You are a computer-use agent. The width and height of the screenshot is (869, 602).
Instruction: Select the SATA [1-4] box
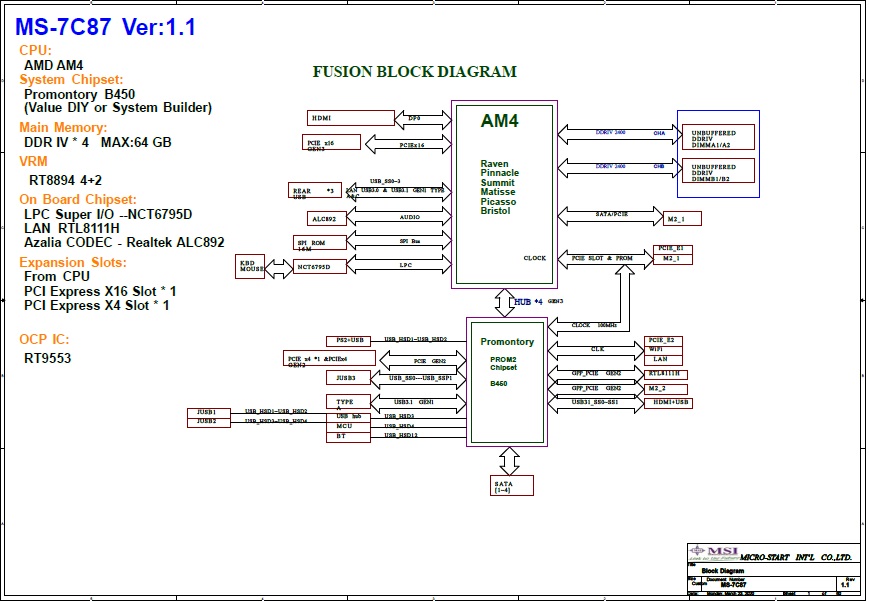(x=512, y=485)
